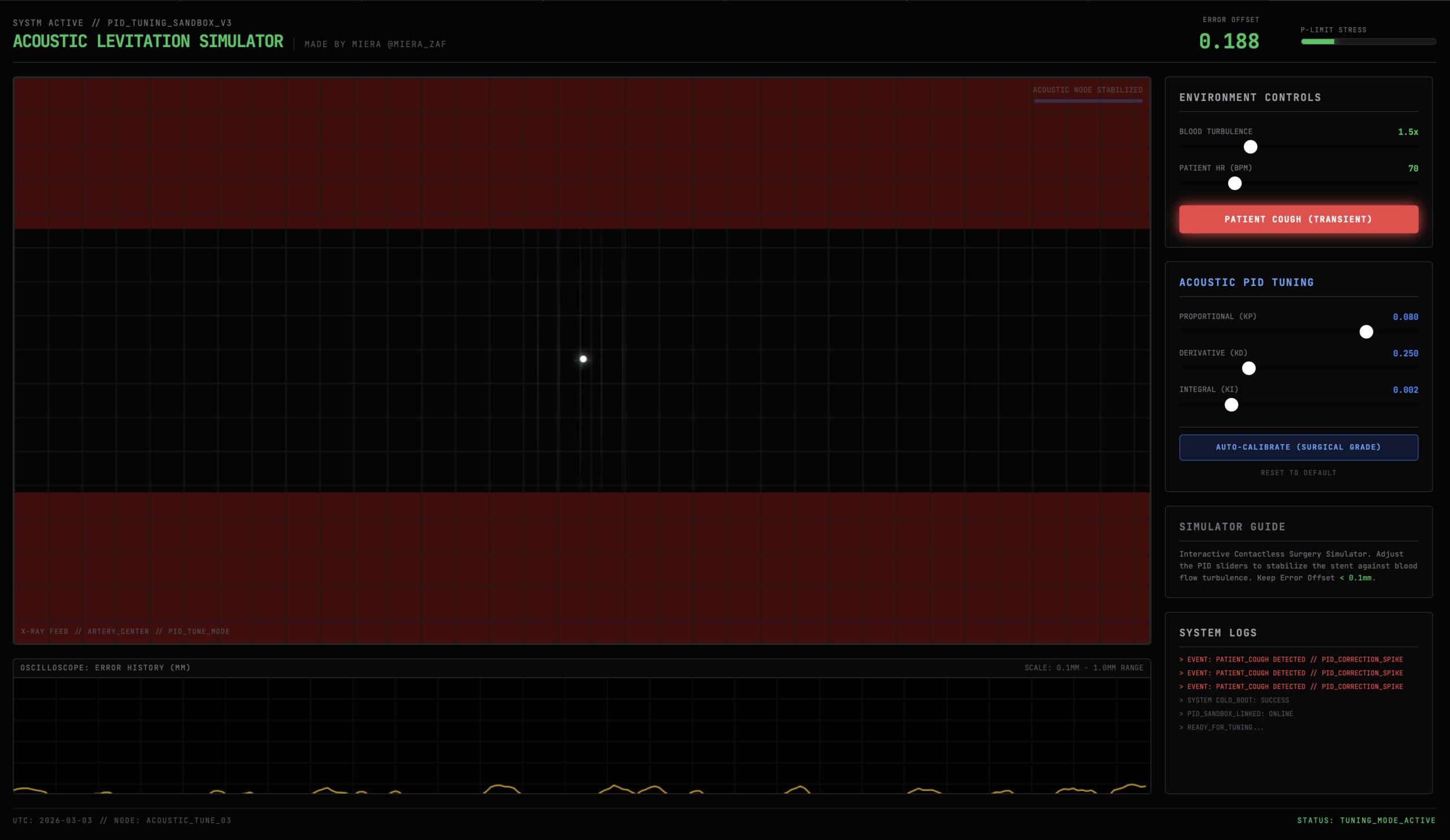Click the Reset to Default link

click(1298, 472)
